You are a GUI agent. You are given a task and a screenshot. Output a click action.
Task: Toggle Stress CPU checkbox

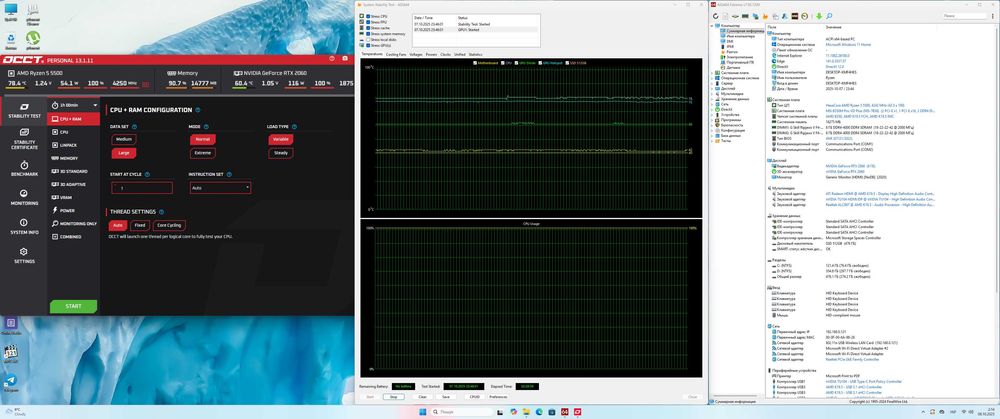click(x=367, y=16)
